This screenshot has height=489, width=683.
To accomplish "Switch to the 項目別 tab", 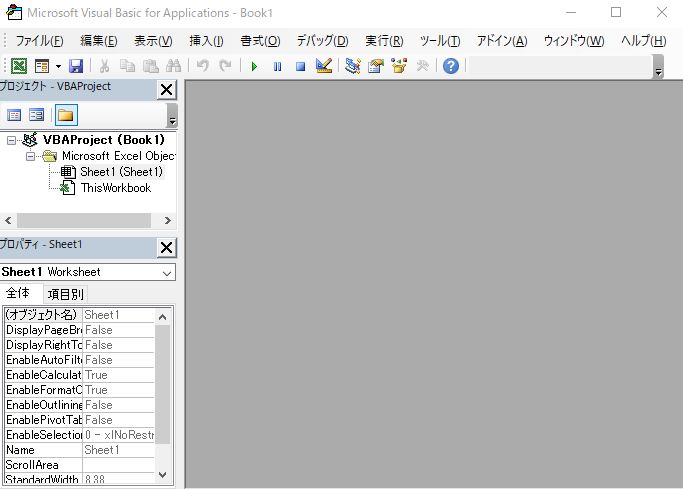I will coord(65,294).
